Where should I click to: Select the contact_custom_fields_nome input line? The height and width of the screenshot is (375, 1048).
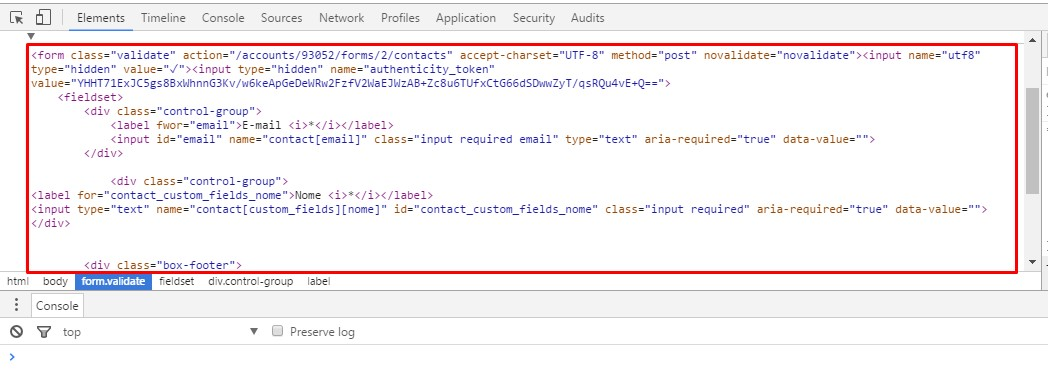(x=509, y=209)
